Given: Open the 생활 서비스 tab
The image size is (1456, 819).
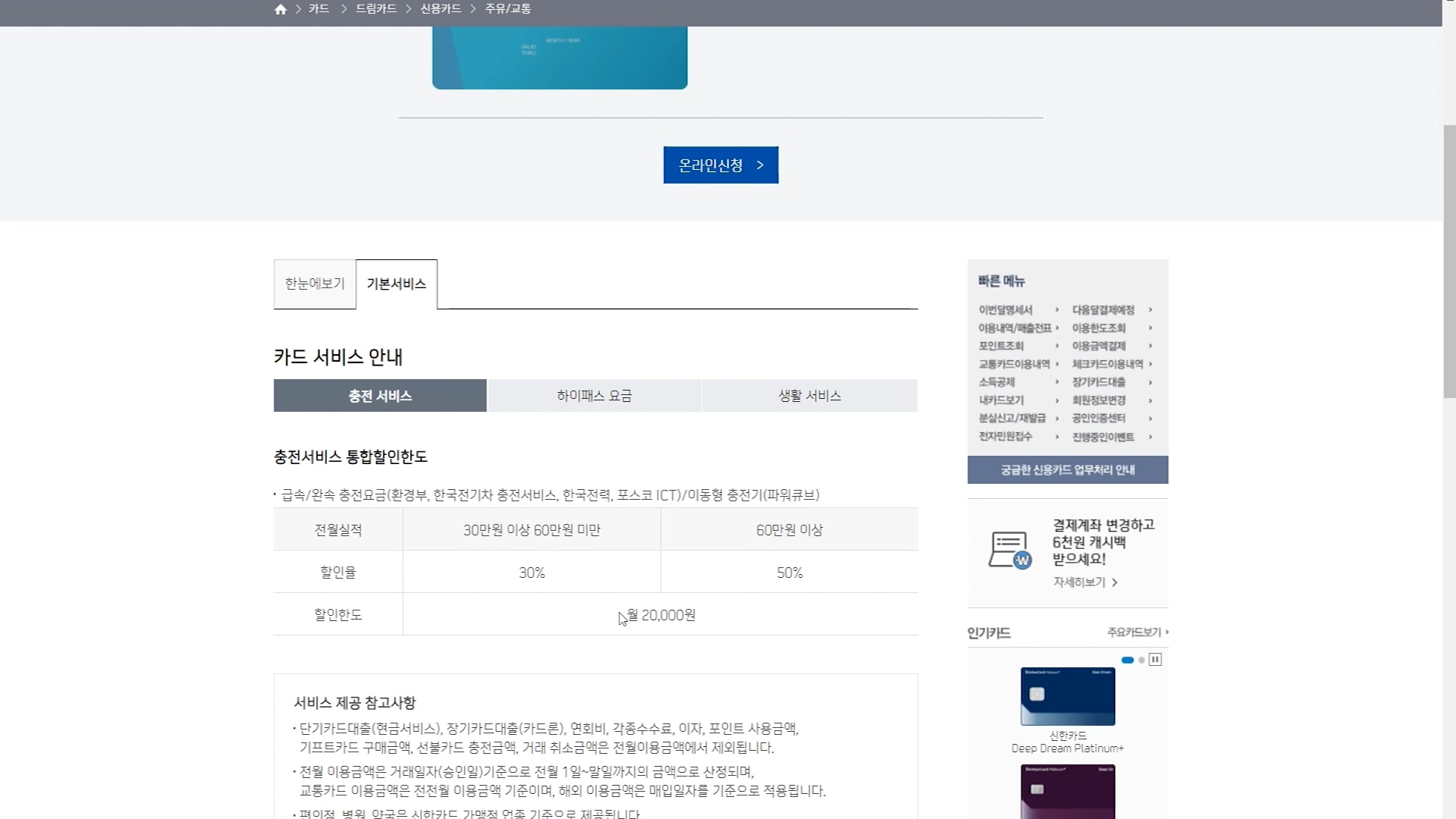Looking at the screenshot, I should point(809,396).
